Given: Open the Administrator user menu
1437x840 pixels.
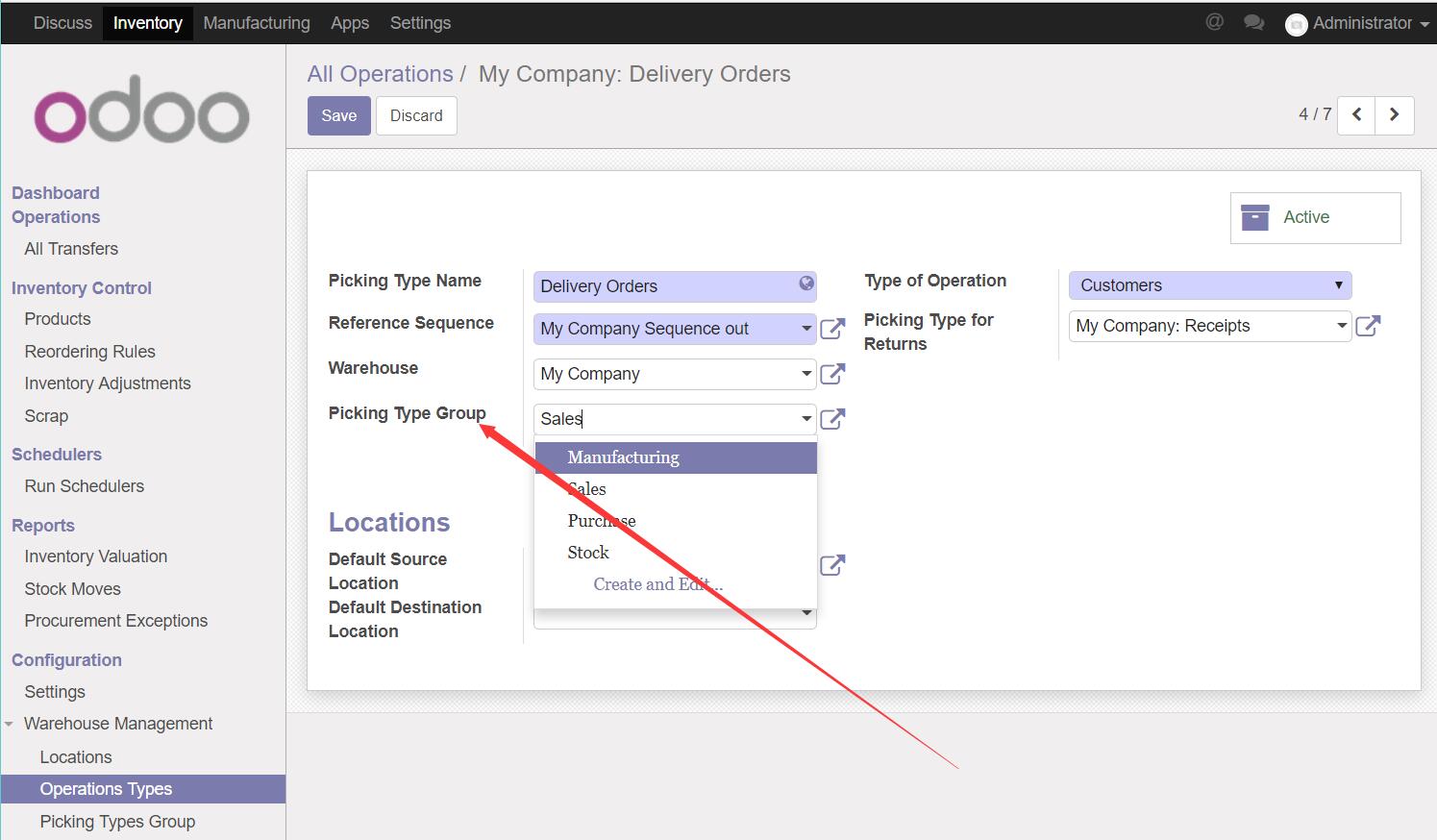Looking at the screenshot, I should click(x=1358, y=23).
